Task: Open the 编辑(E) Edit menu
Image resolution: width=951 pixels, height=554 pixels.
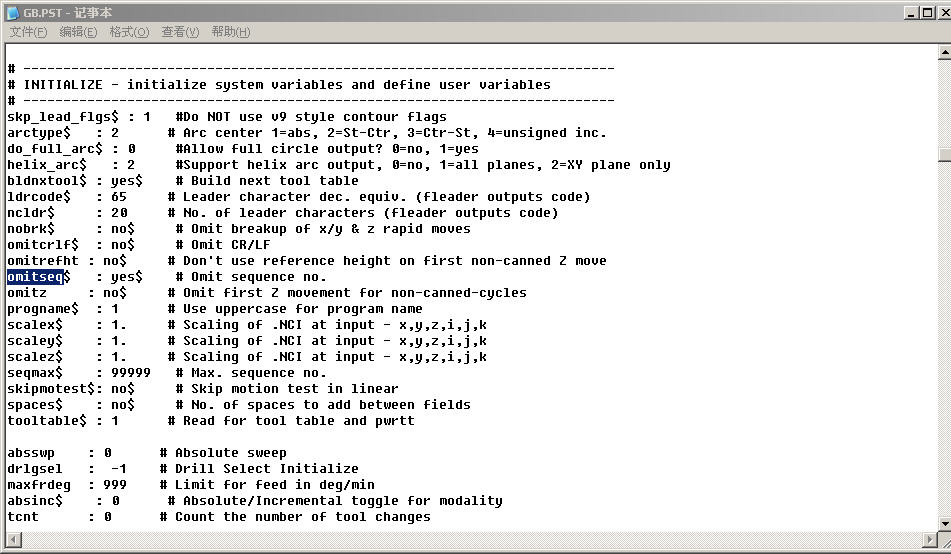Action: point(78,32)
